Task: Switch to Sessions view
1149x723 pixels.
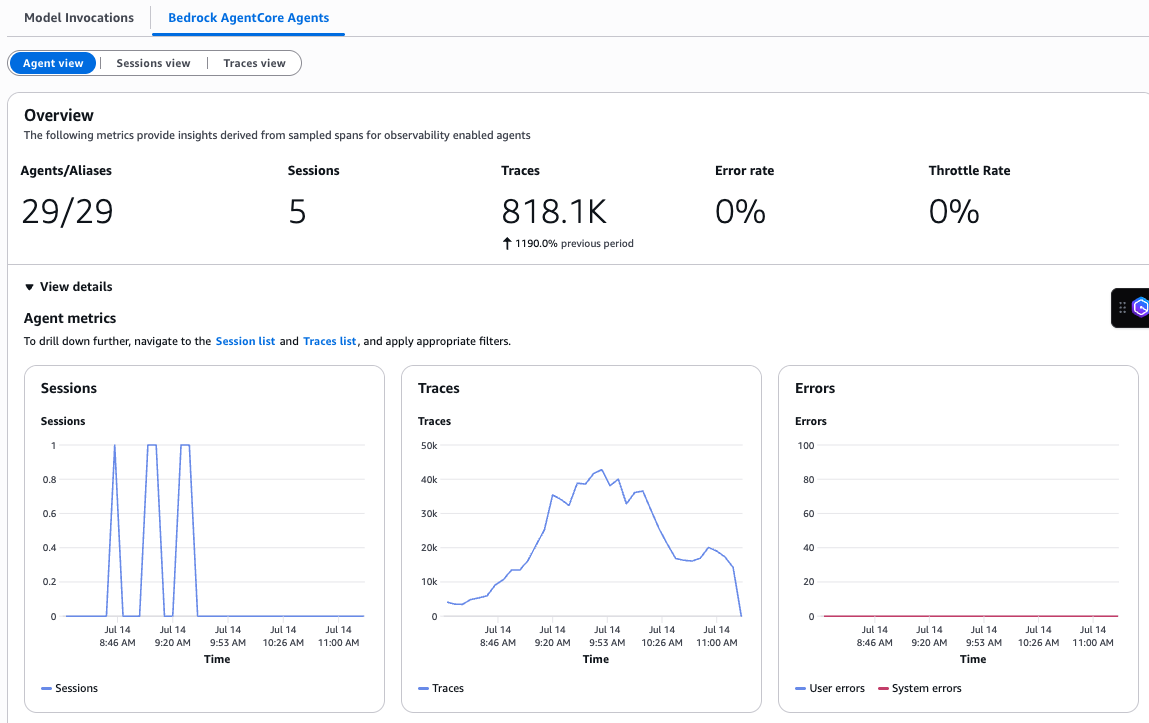Action: click(153, 63)
